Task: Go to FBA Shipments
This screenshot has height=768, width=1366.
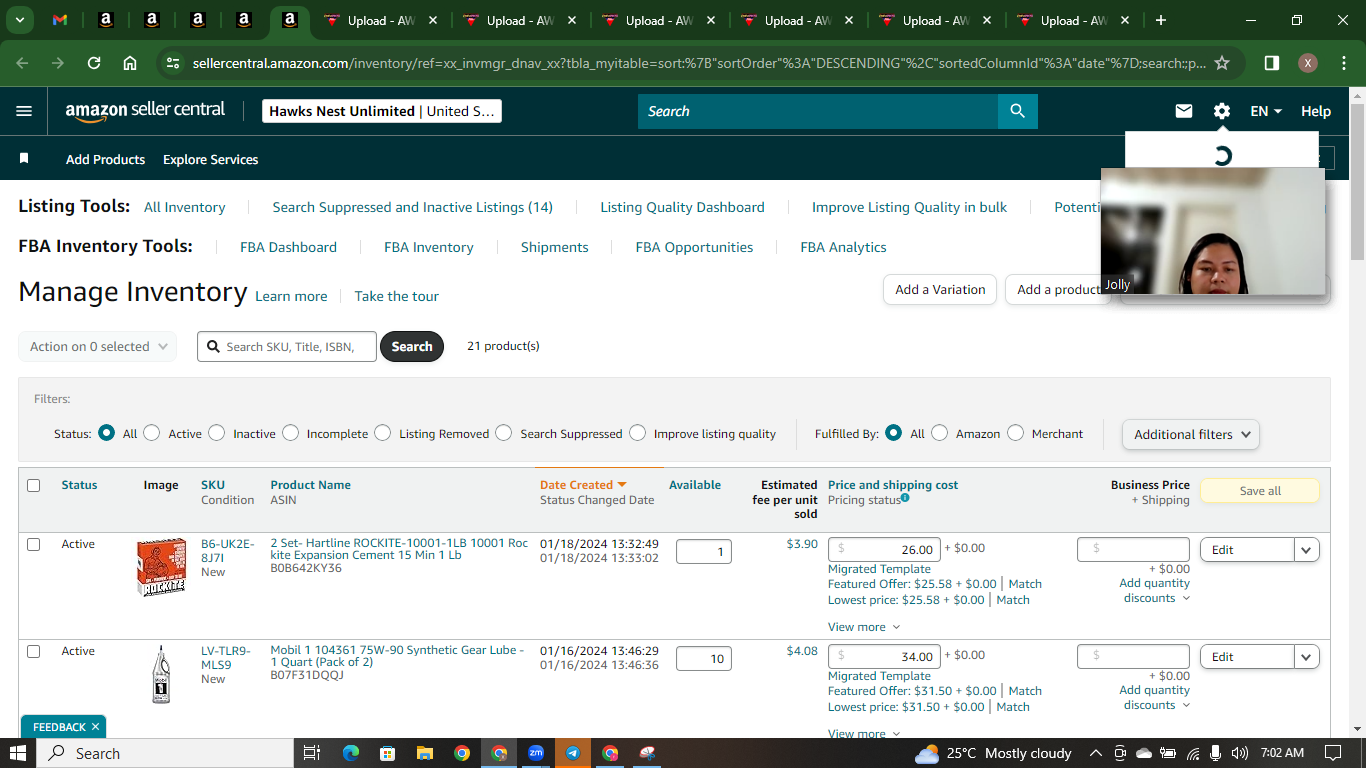Action: 555,247
